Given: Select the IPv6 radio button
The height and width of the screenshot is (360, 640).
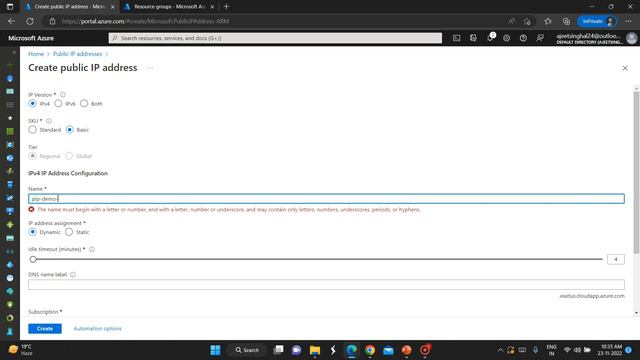Looking at the screenshot, I should [x=58, y=104].
